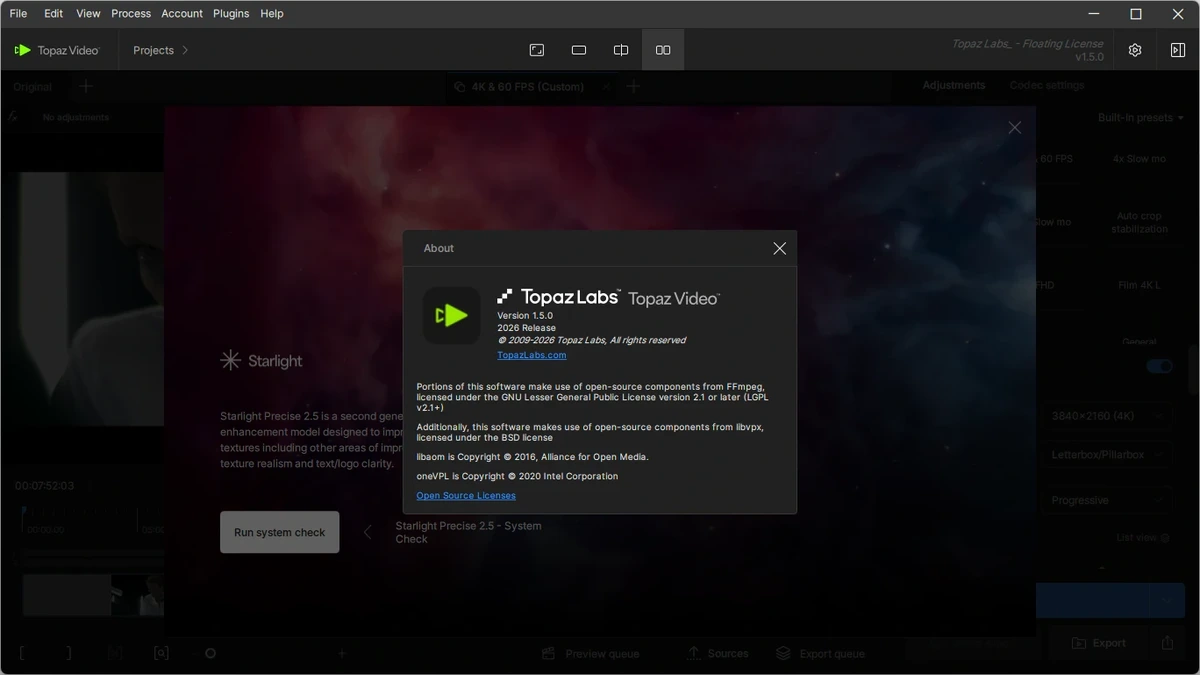Screen dimensions: 1200x675
Task: Add a new tab next to Original
Action: point(86,87)
